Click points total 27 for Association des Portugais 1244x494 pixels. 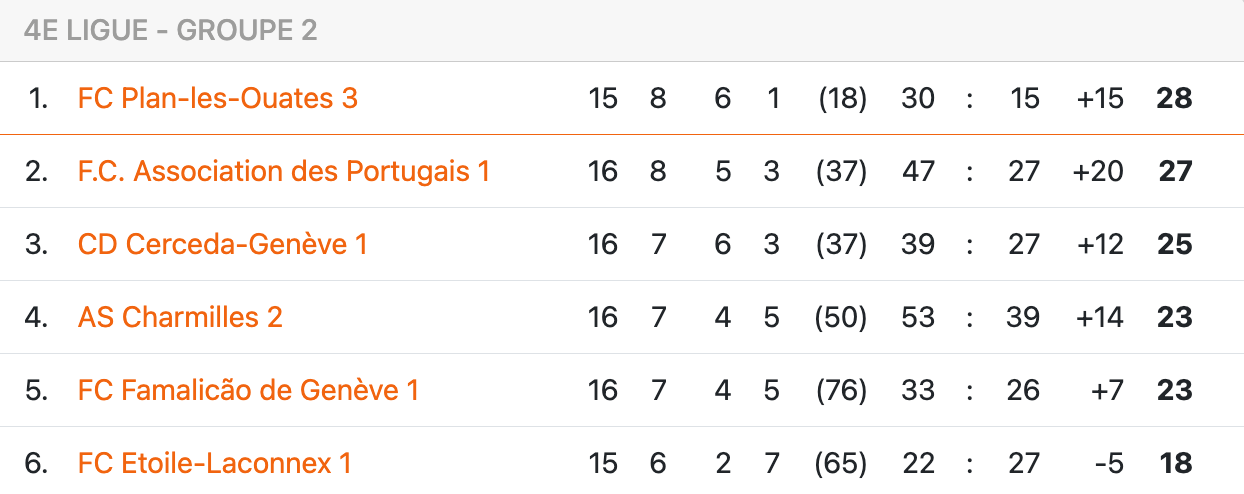coord(1175,171)
